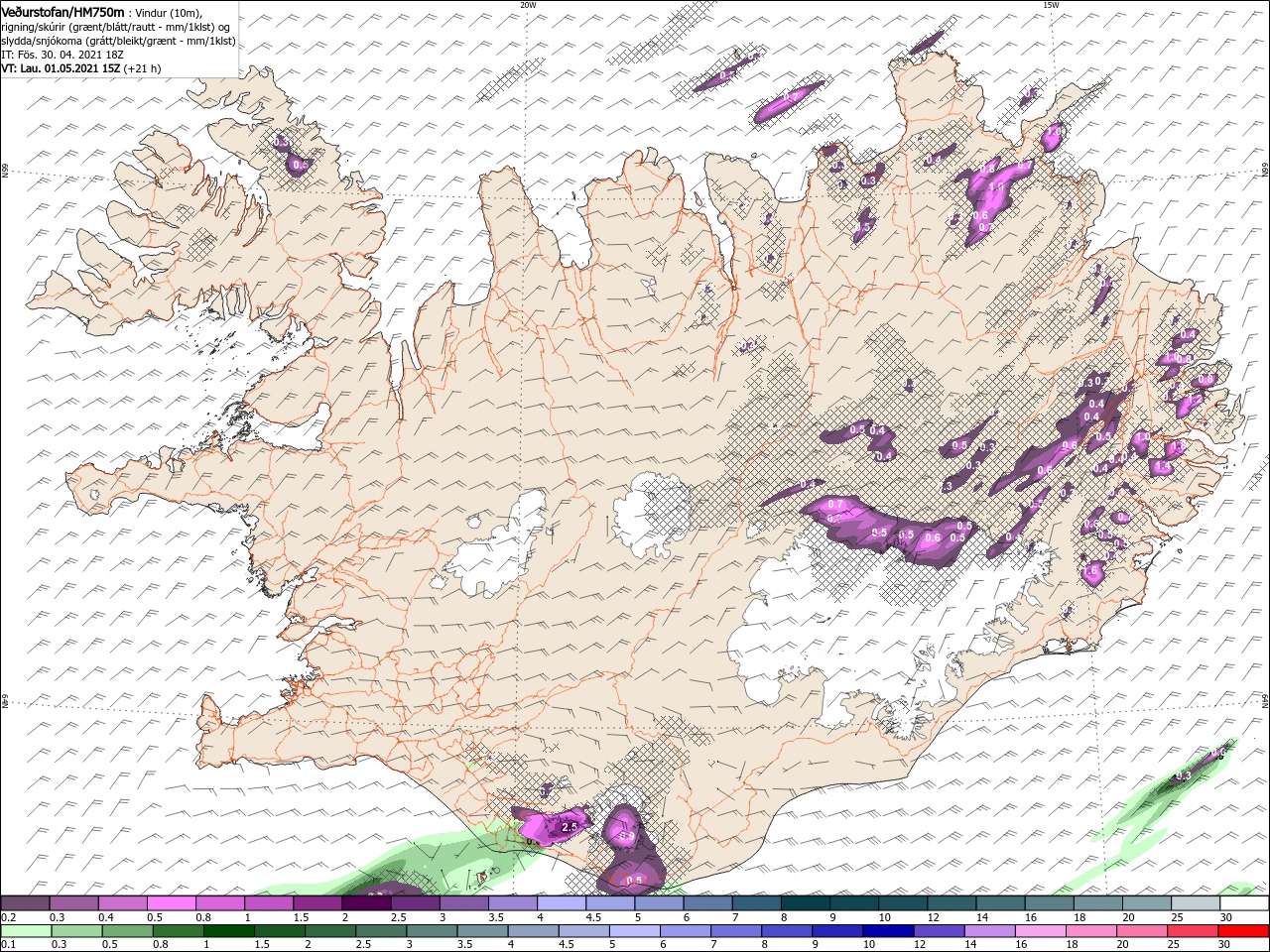Select the 0.8 swatch in the green rain scale

click(x=179, y=931)
